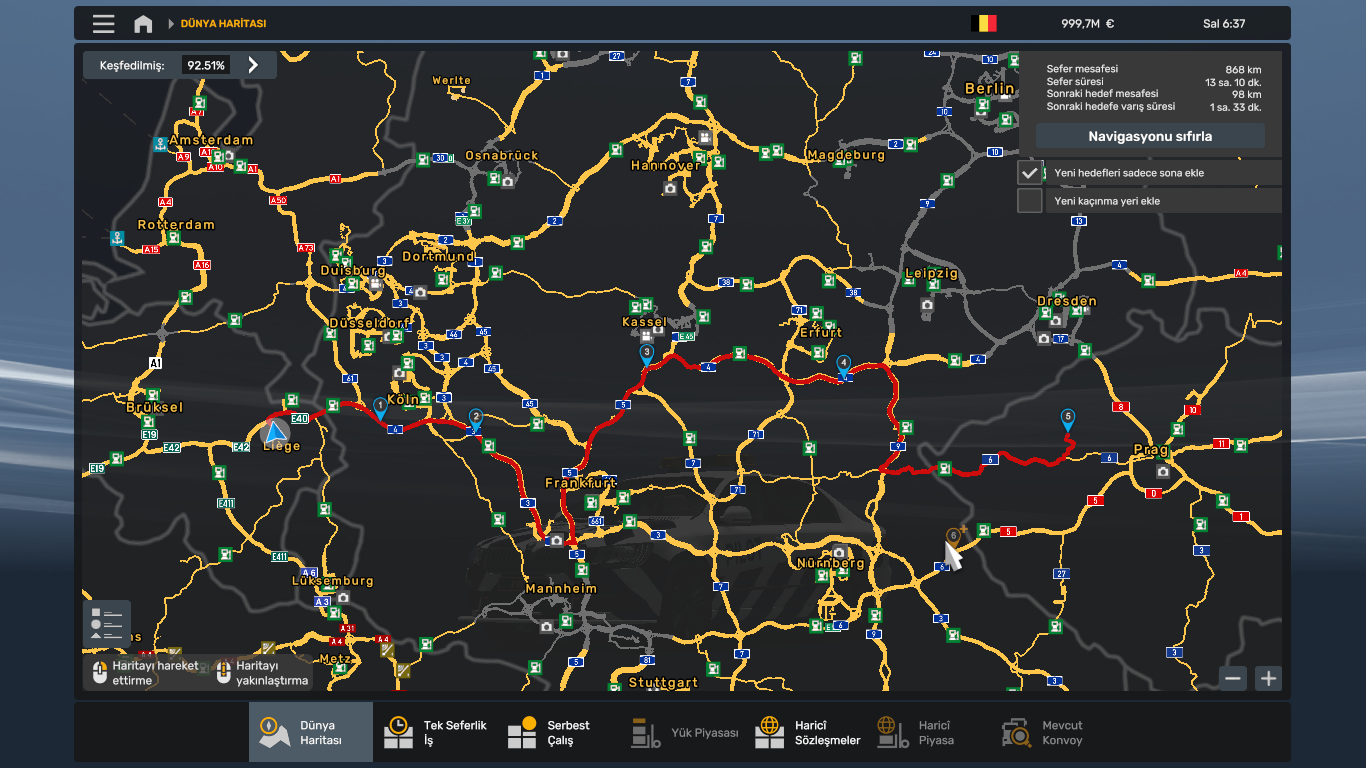Click the Mannheim city label
Viewport: 1366px width, 768px height.
tap(561, 589)
